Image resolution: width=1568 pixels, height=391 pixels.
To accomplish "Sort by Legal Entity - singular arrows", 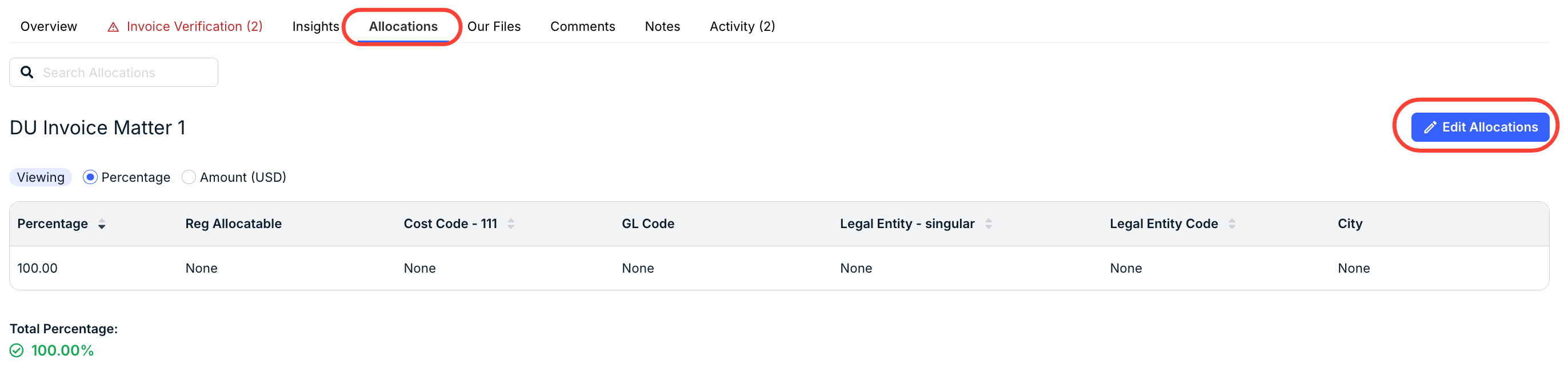I will pyautogui.click(x=989, y=224).
